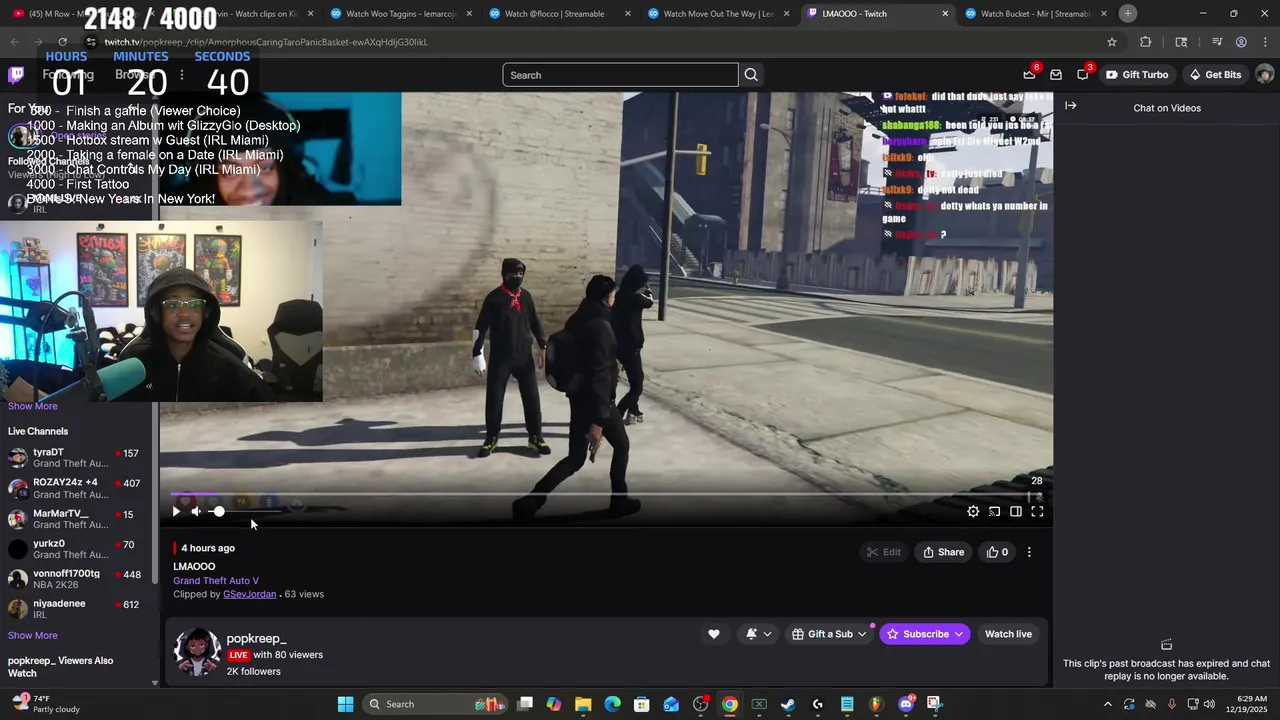This screenshot has width=1280, height=720.
Task: Collapse chat panel with arrow icon
Action: tap(1070, 106)
